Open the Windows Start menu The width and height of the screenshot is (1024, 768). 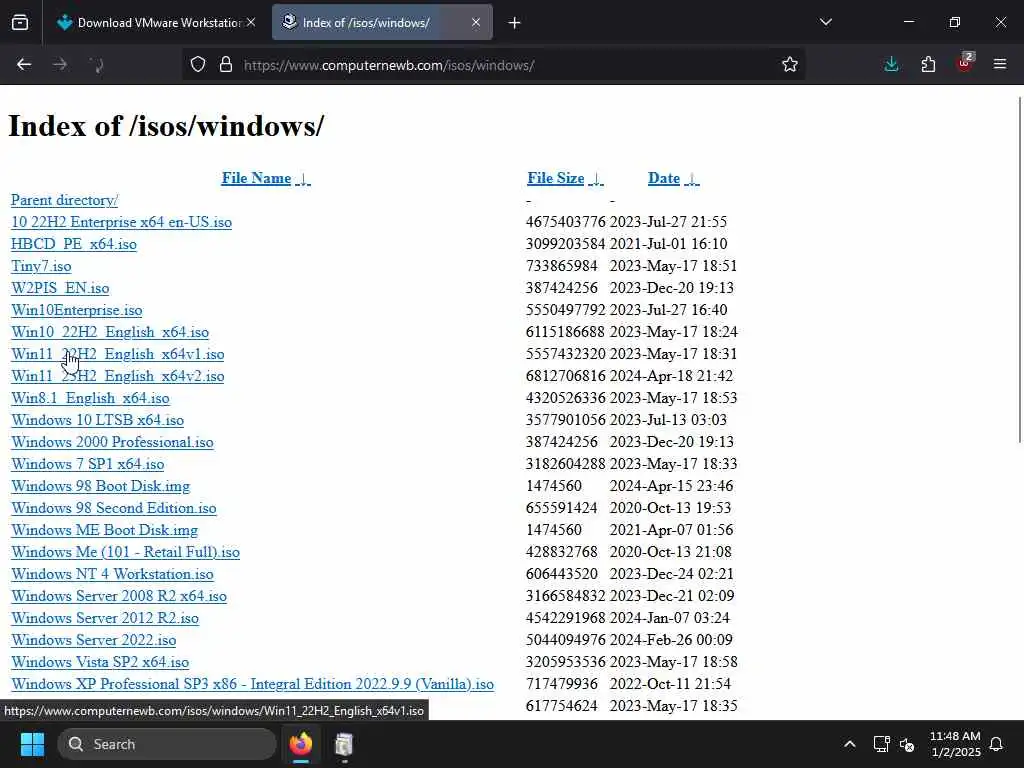(32, 744)
